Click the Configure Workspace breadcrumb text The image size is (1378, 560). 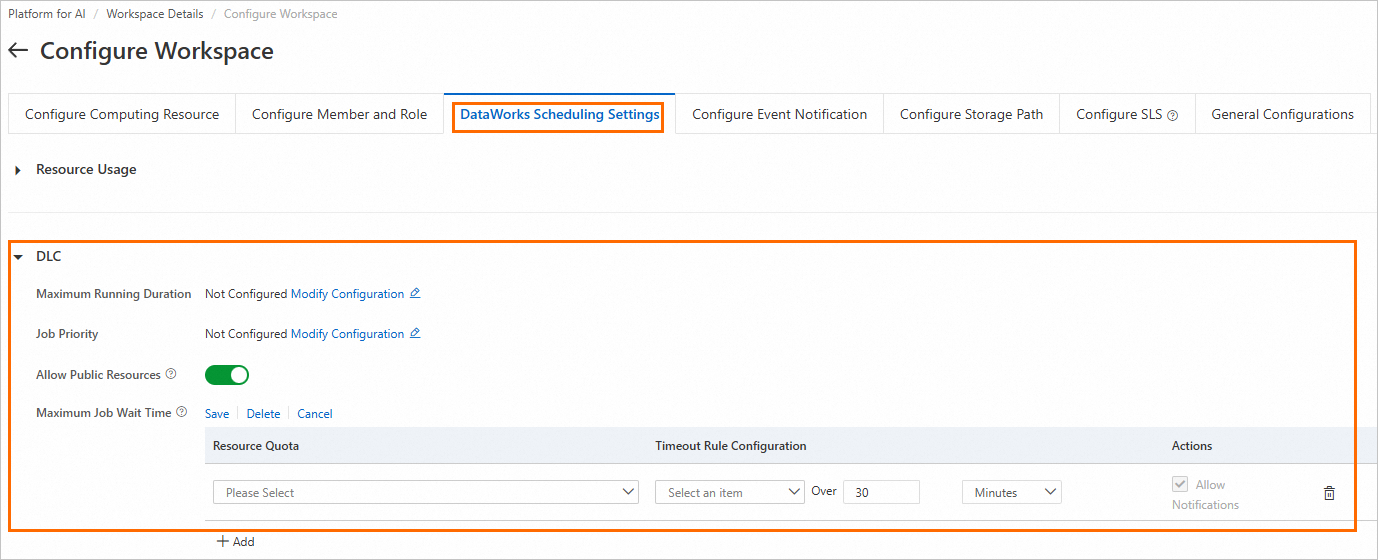click(x=281, y=14)
